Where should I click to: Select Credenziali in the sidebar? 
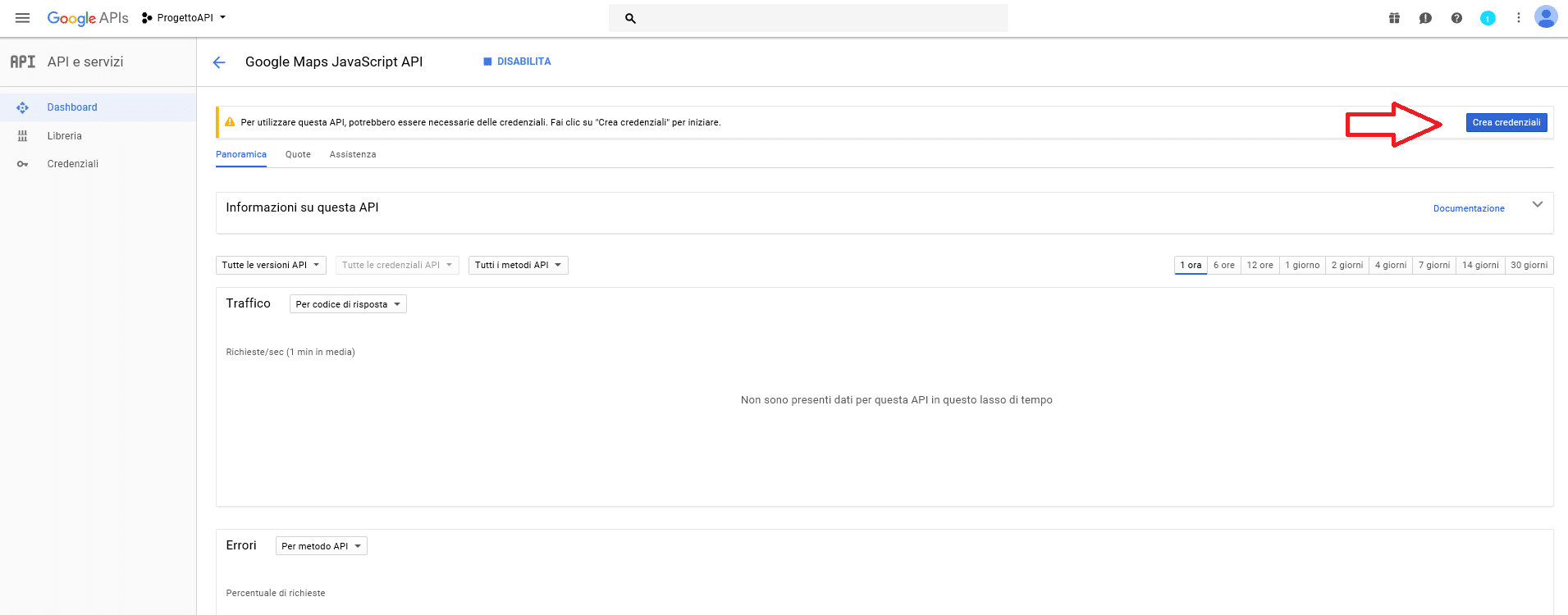pyautogui.click(x=98, y=164)
